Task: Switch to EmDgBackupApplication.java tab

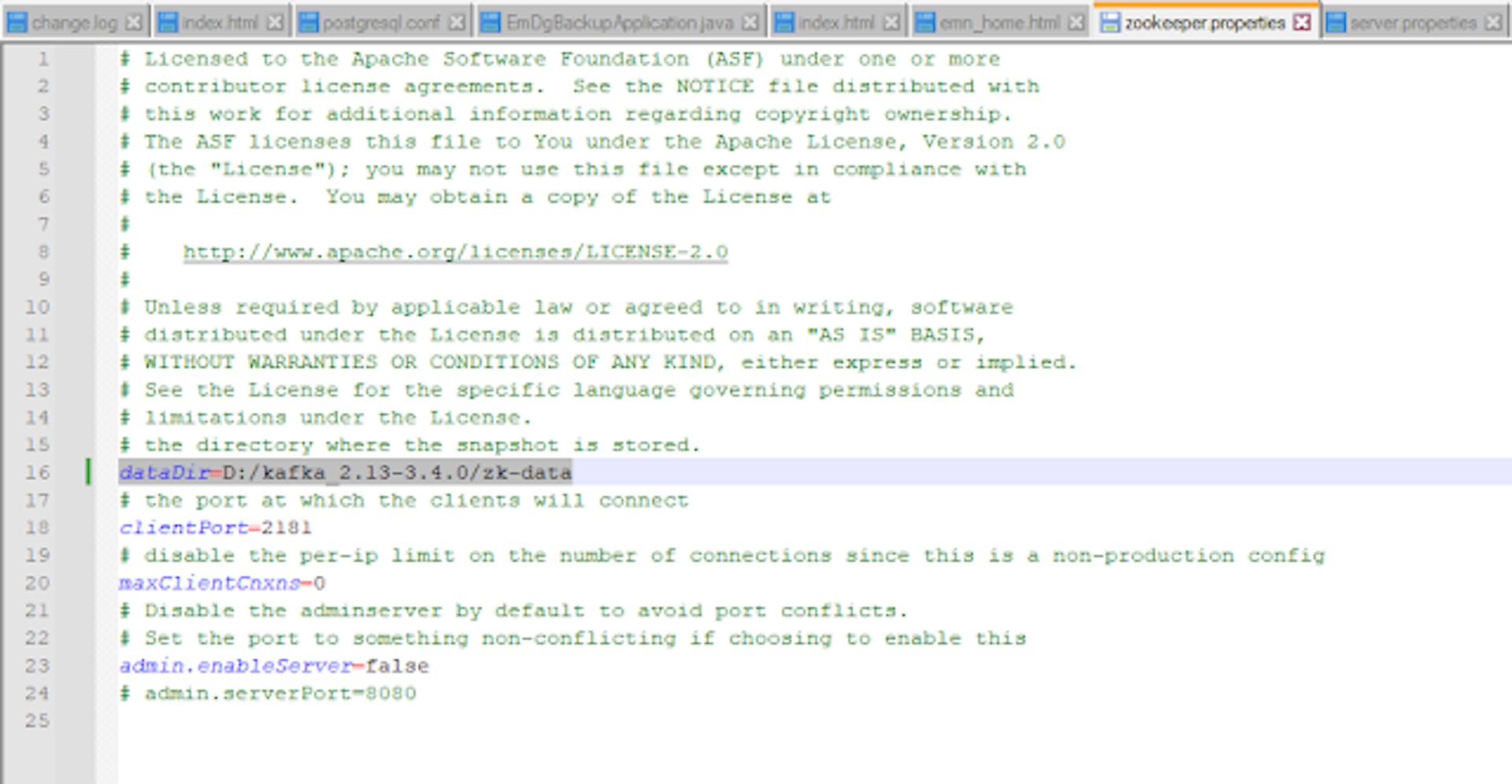Action: tap(619, 23)
